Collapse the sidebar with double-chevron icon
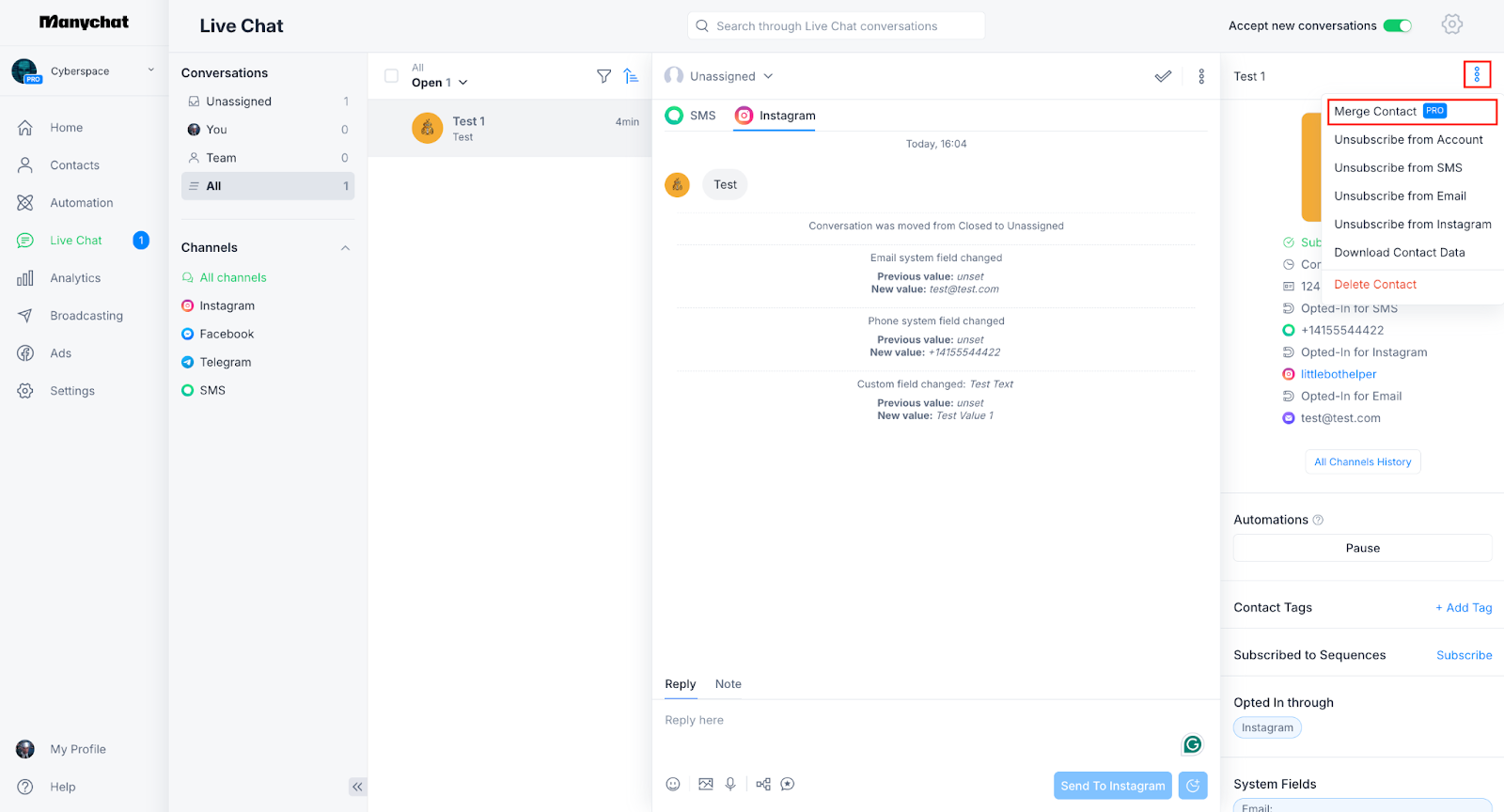The width and height of the screenshot is (1504, 812). pyautogui.click(x=357, y=787)
